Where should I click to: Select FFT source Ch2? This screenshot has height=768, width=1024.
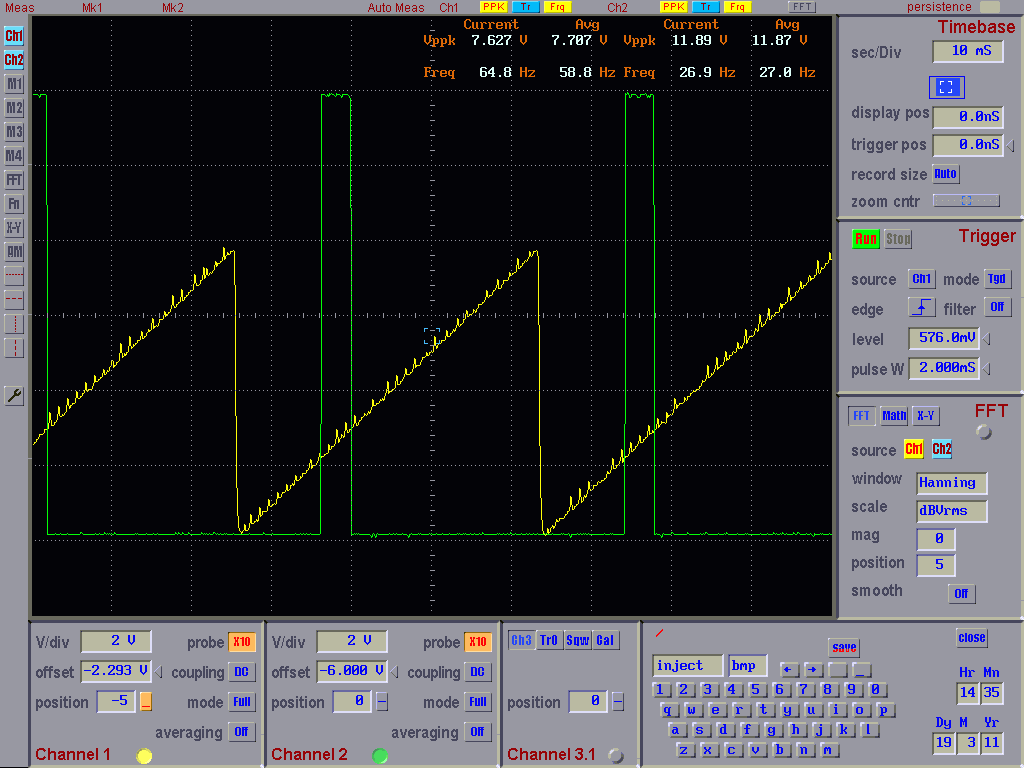point(942,449)
